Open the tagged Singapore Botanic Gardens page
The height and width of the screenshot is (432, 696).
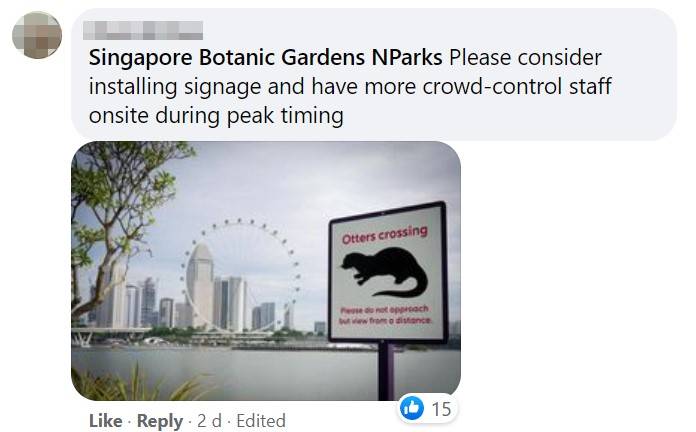227,58
